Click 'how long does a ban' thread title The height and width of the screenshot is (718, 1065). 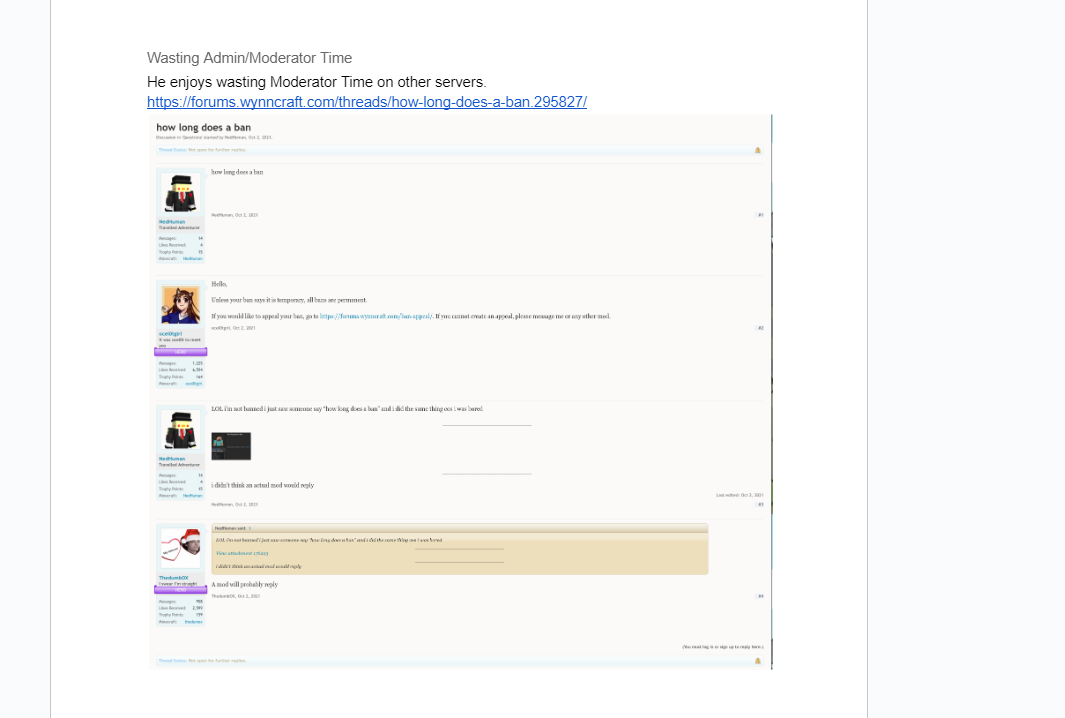(204, 127)
